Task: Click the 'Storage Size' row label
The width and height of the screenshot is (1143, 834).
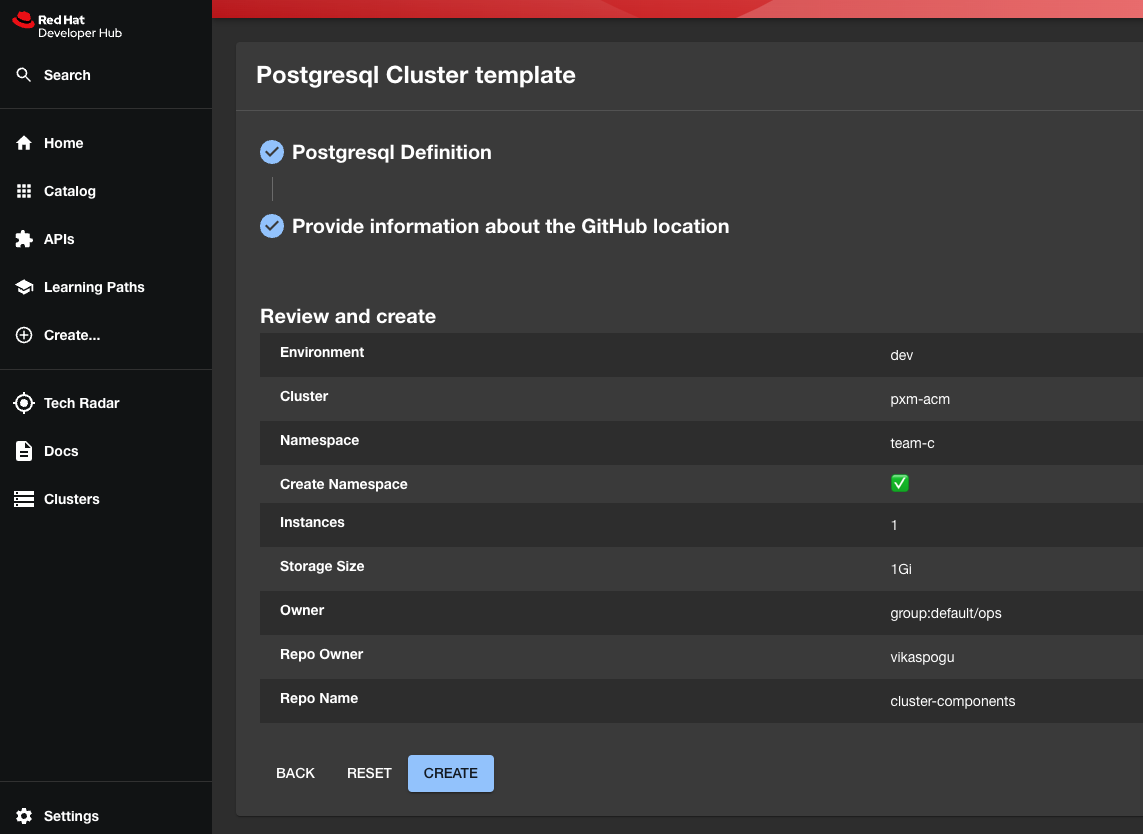Action: [321, 566]
